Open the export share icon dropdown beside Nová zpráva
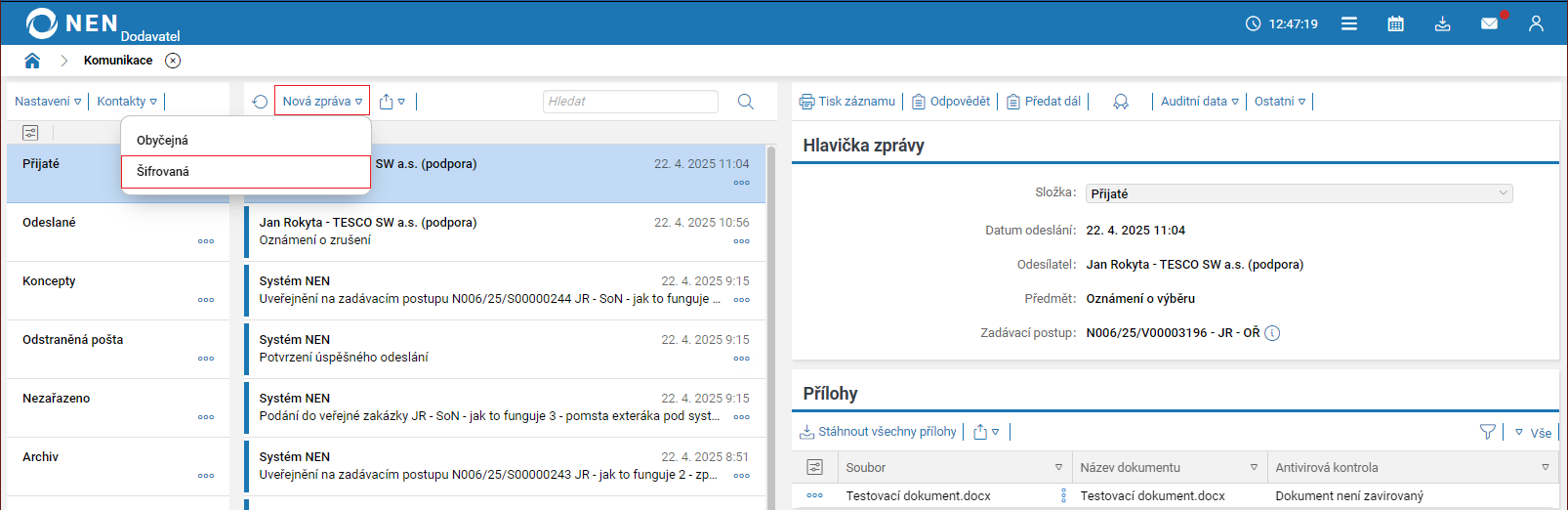Viewport: 1568px width, 510px height. 392,102
